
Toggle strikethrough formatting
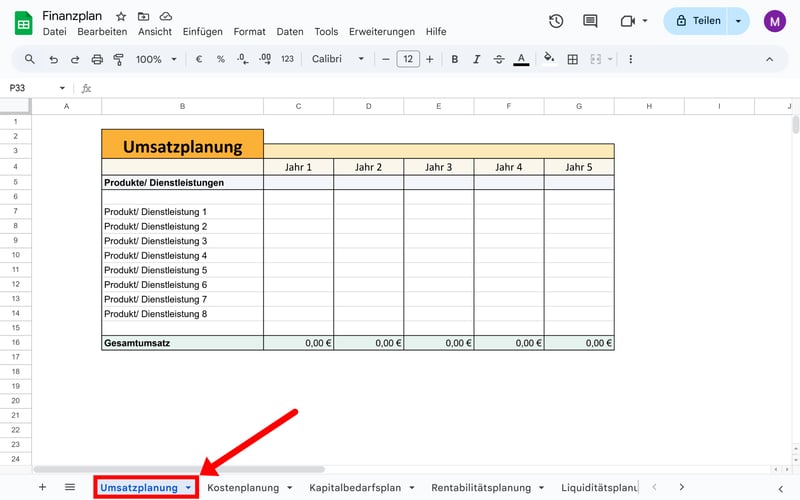(498, 59)
